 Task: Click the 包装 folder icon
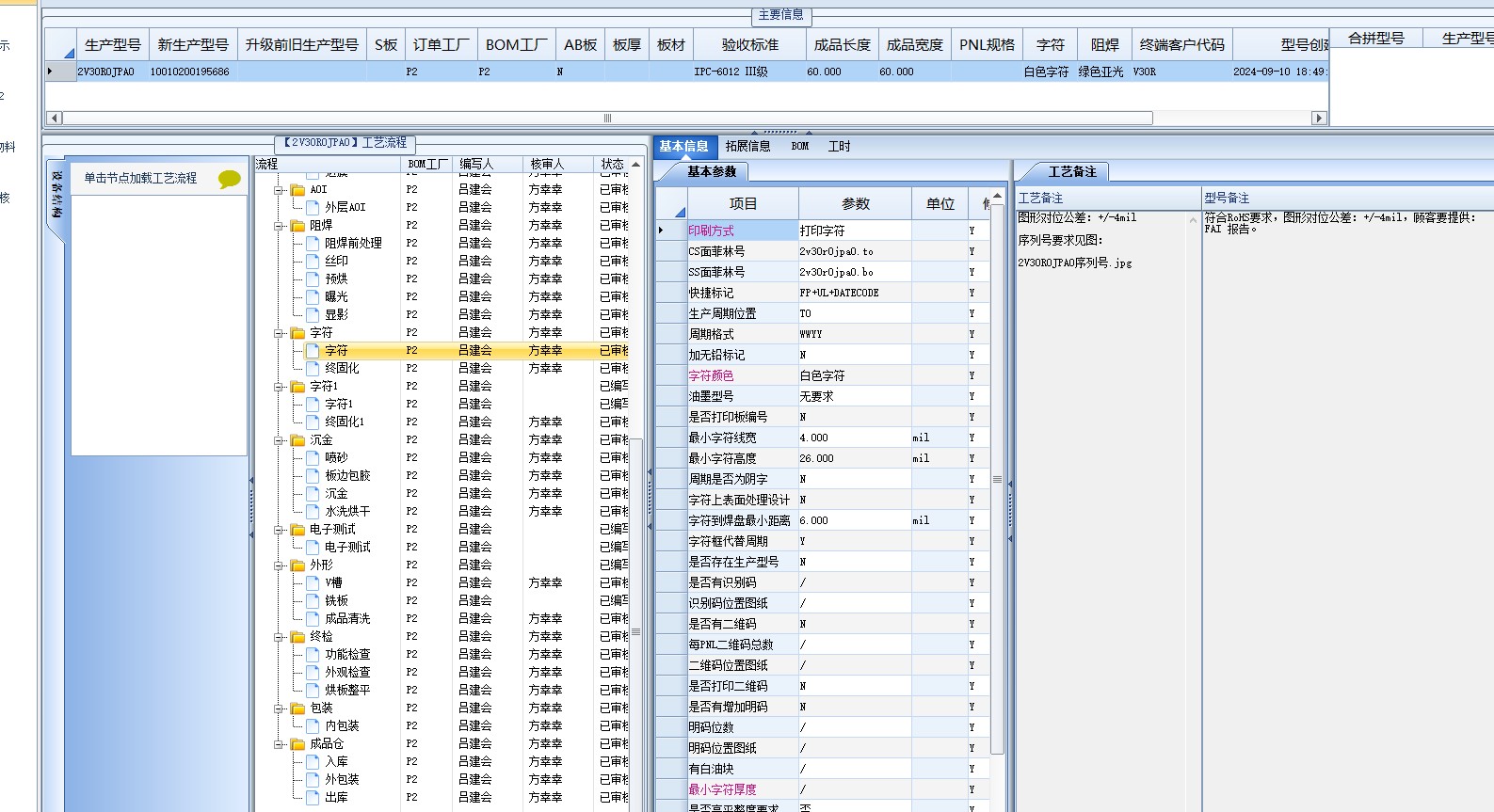[297, 708]
